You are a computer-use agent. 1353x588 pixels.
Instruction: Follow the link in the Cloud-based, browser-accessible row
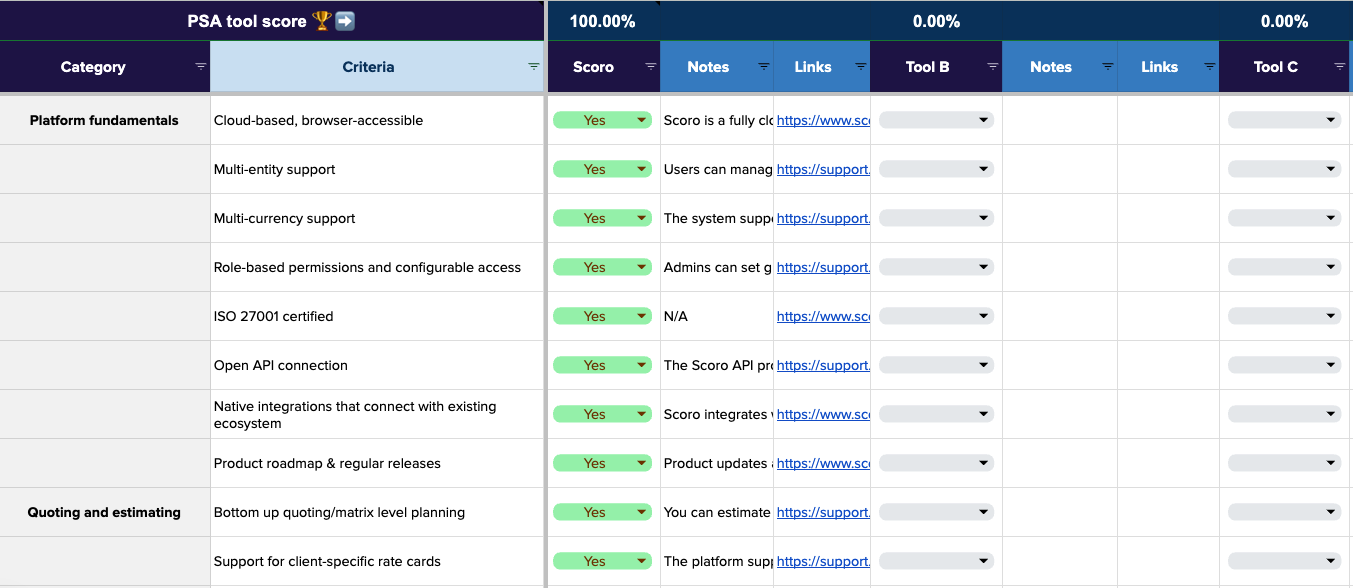tap(823, 120)
